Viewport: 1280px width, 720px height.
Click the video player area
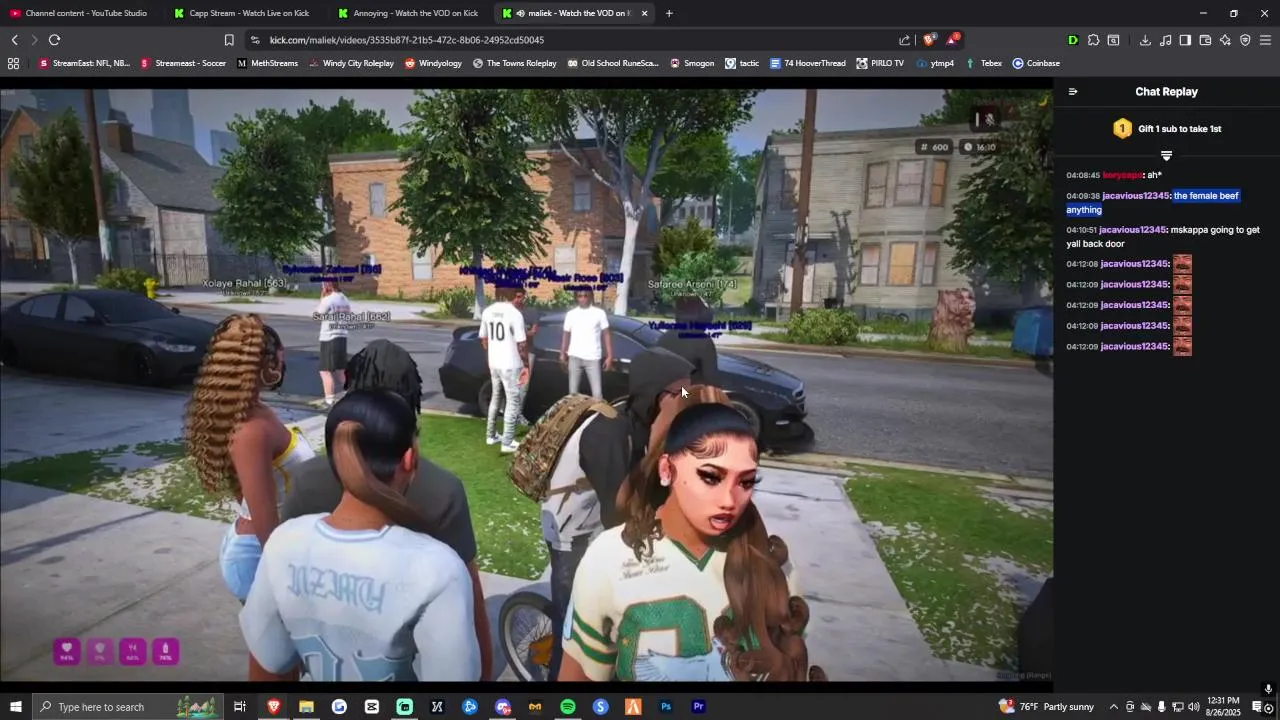pyautogui.click(x=526, y=385)
